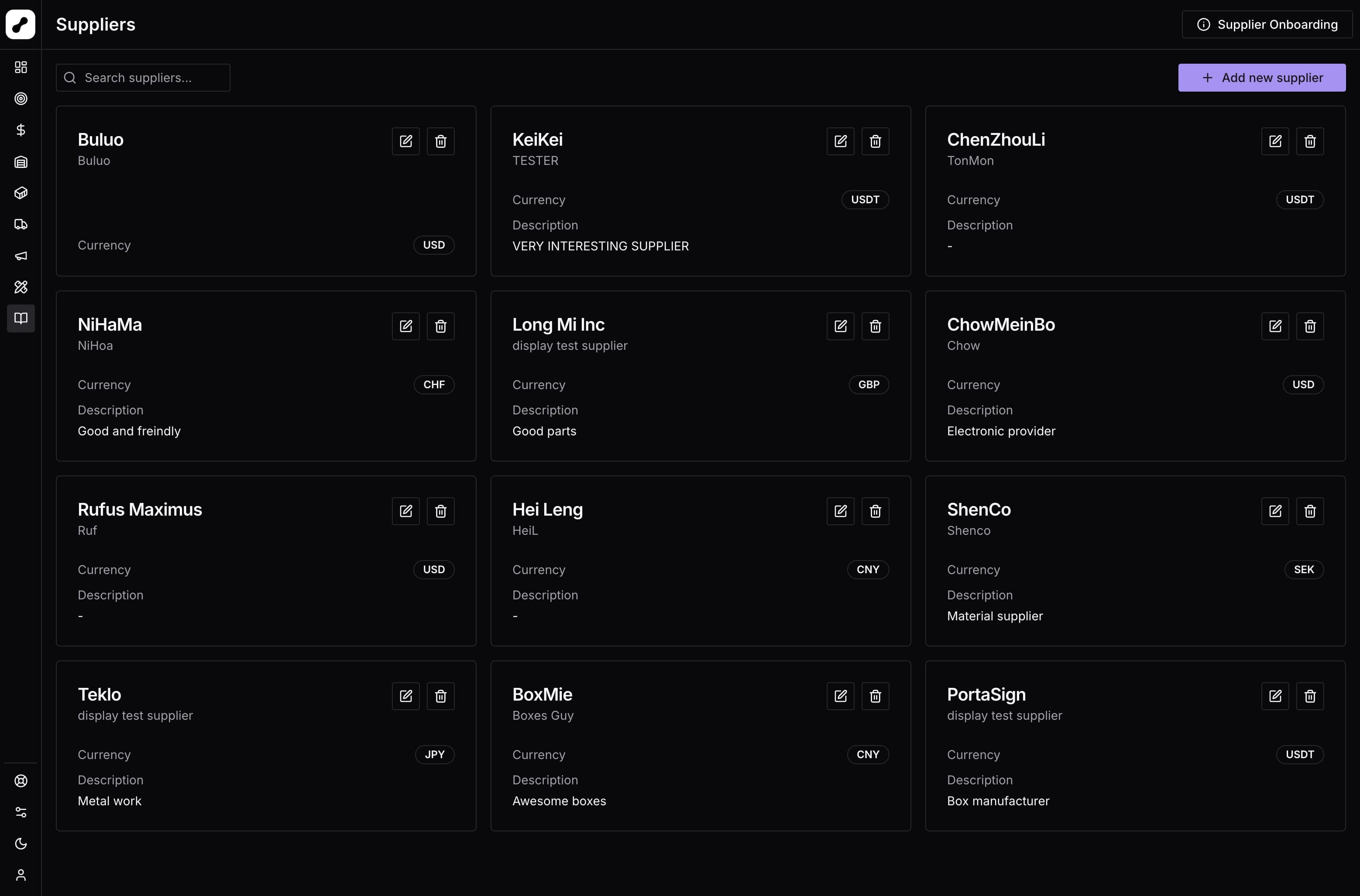The height and width of the screenshot is (896, 1360).
Task: Open the dollar sign finance section
Action: click(x=21, y=130)
